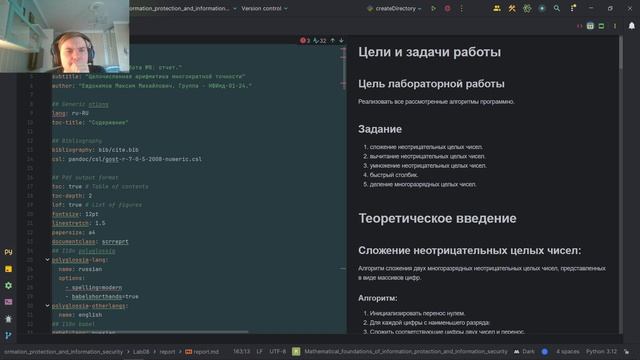The image size is (640, 360).
Task: Select the Python 3.12 interpreter widget
Action: 601,351
